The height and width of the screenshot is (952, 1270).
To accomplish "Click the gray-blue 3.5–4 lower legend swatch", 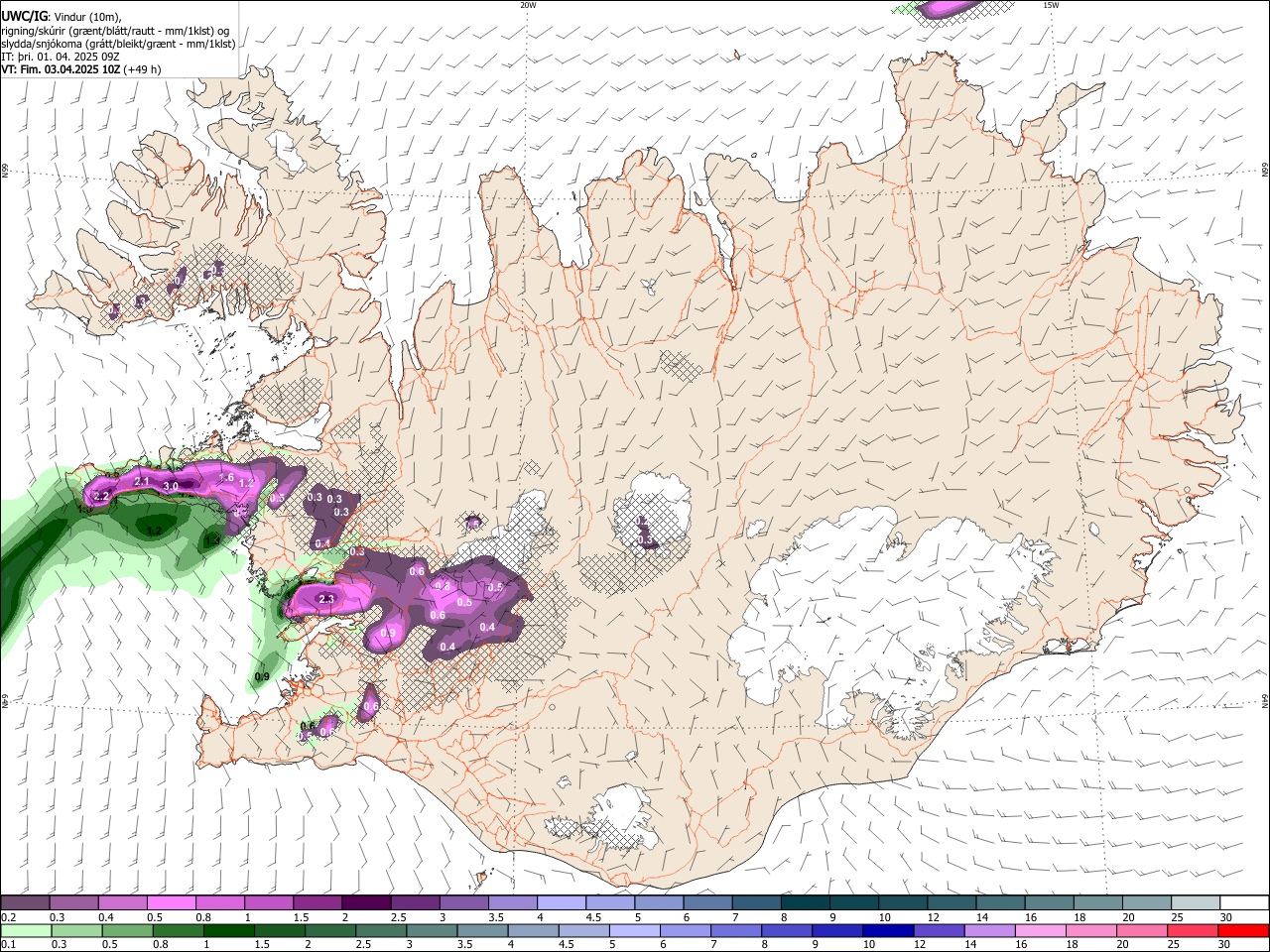I will point(481,931).
